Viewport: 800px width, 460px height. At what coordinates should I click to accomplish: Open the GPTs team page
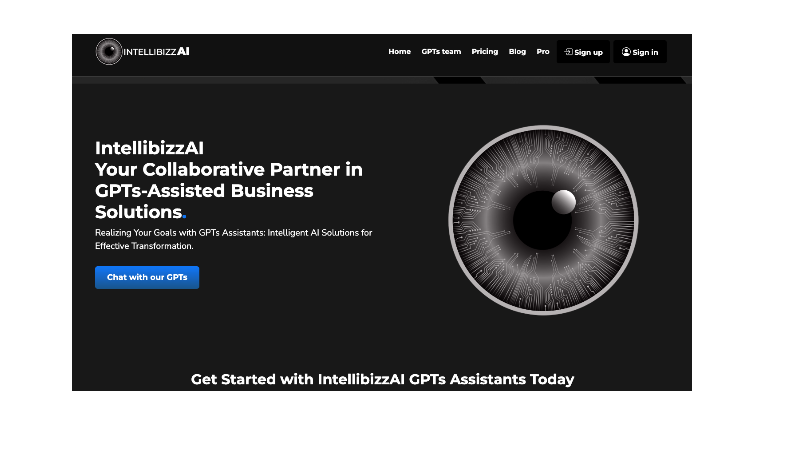pos(441,52)
